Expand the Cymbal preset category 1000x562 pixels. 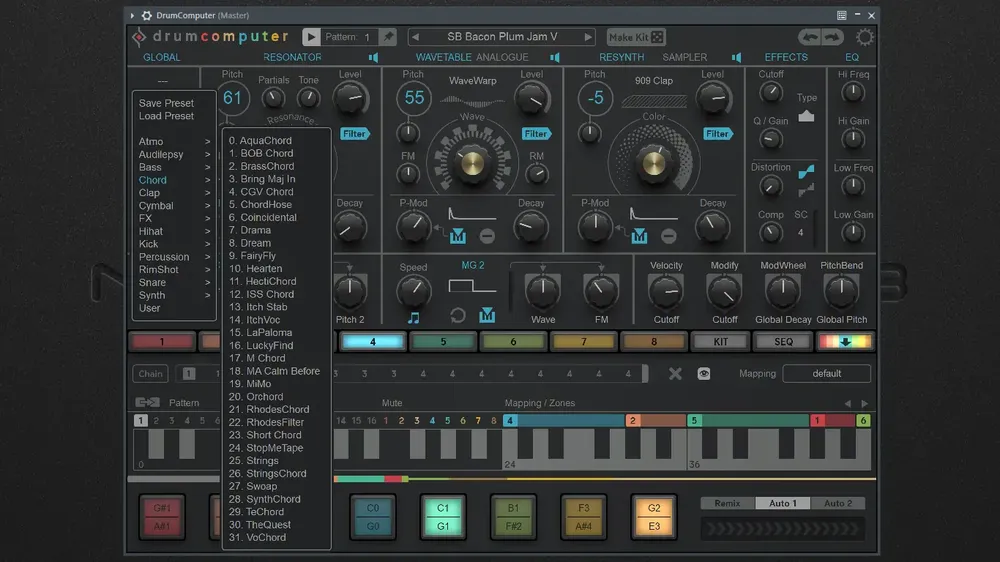[174, 205]
